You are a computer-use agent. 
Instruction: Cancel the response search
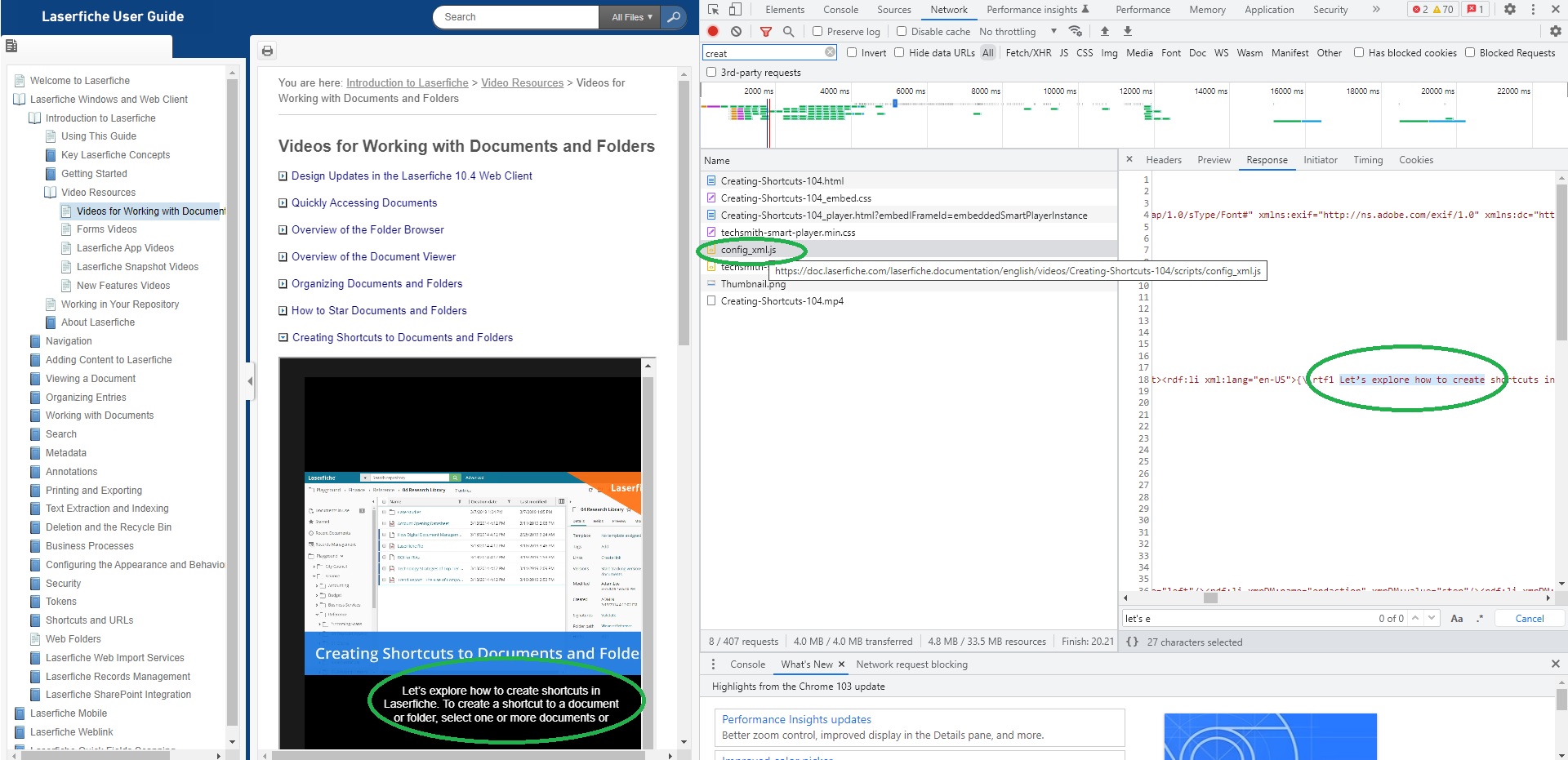click(x=1529, y=618)
